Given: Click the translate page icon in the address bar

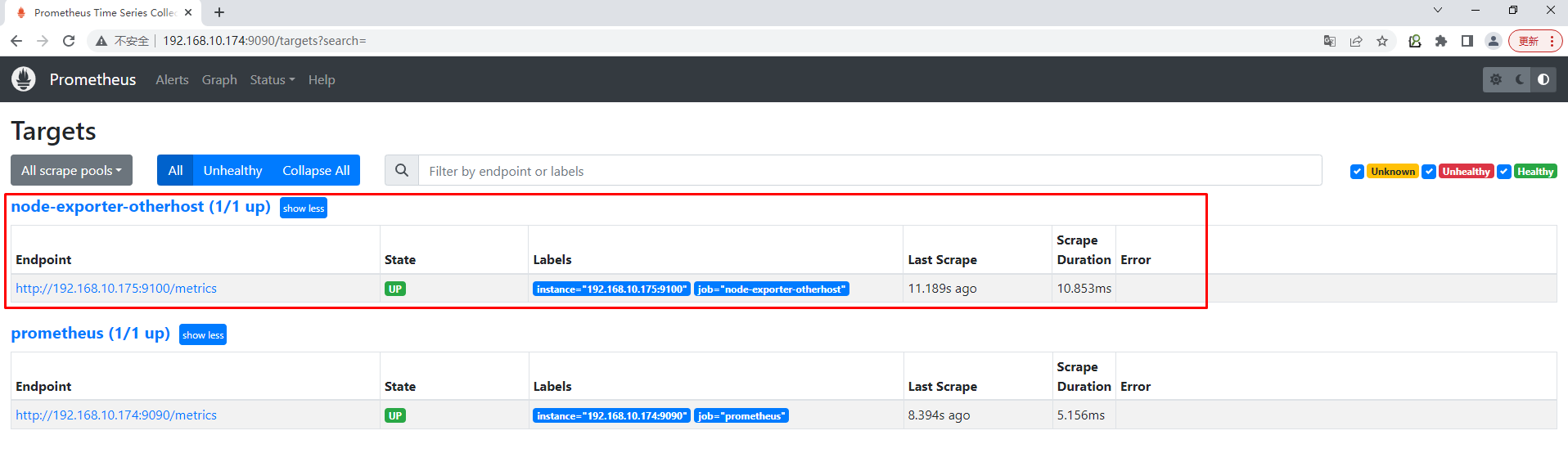Looking at the screenshot, I should point(1330,41).
